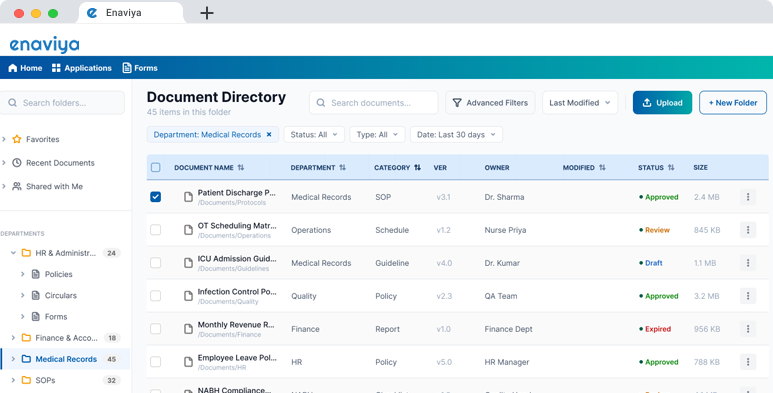Check the Employee Leave Policy row checkbox
The image size is (773, 393).
(156, 362)
